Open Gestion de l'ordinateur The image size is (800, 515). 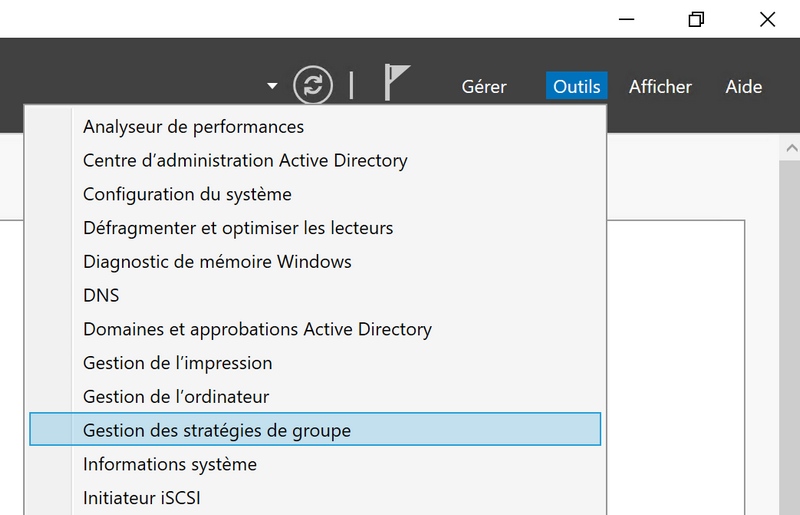click(176, 397)
